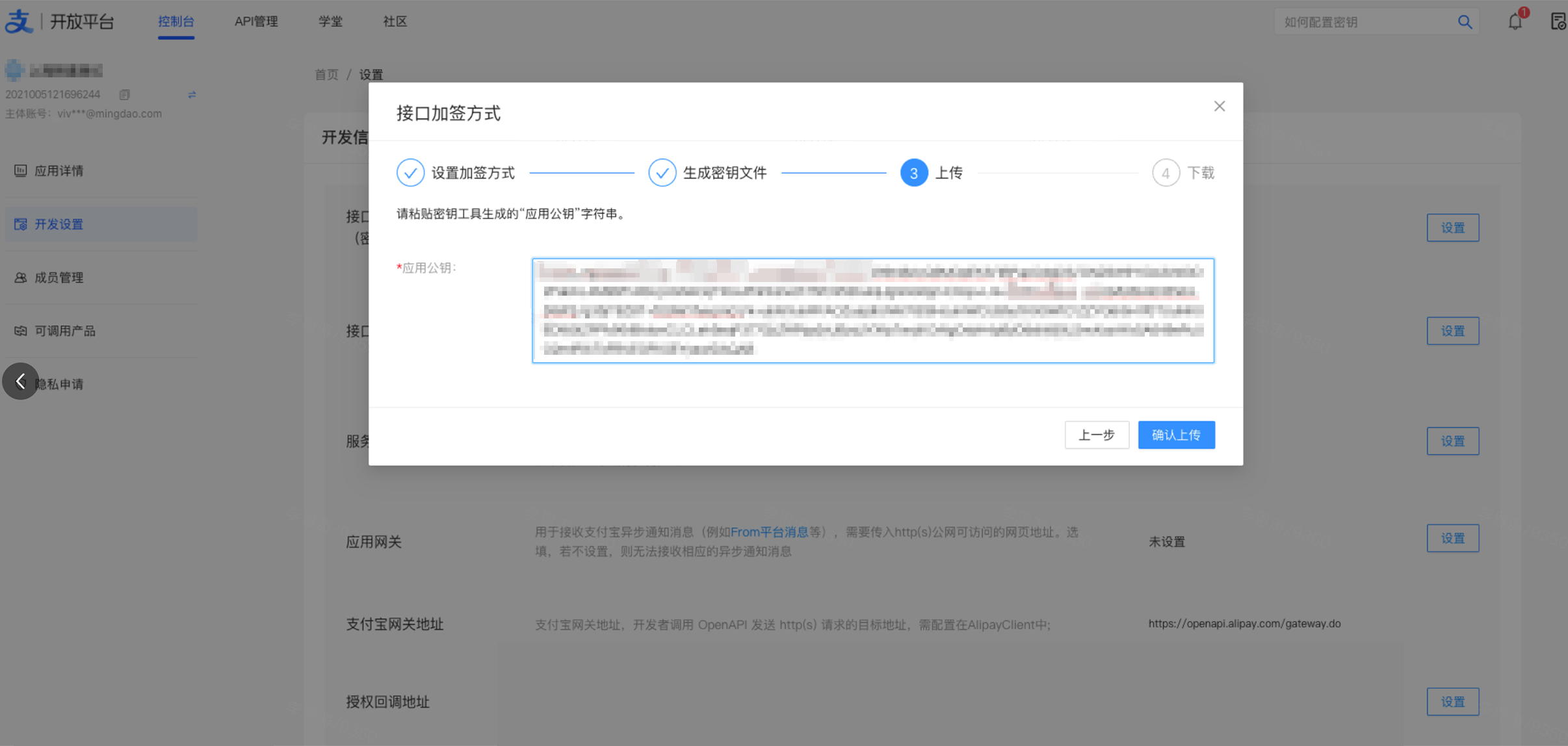Open the notification bell icon
This screenshot has width=1568, height=746.
[1515, 22]
